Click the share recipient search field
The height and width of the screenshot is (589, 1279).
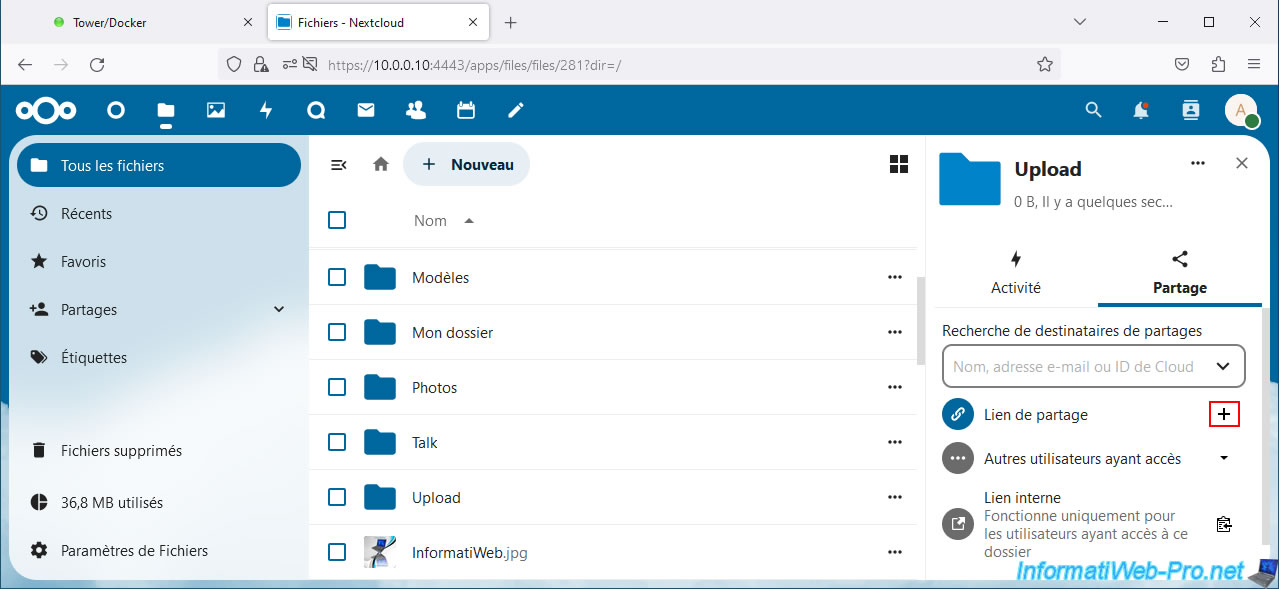1073,367
